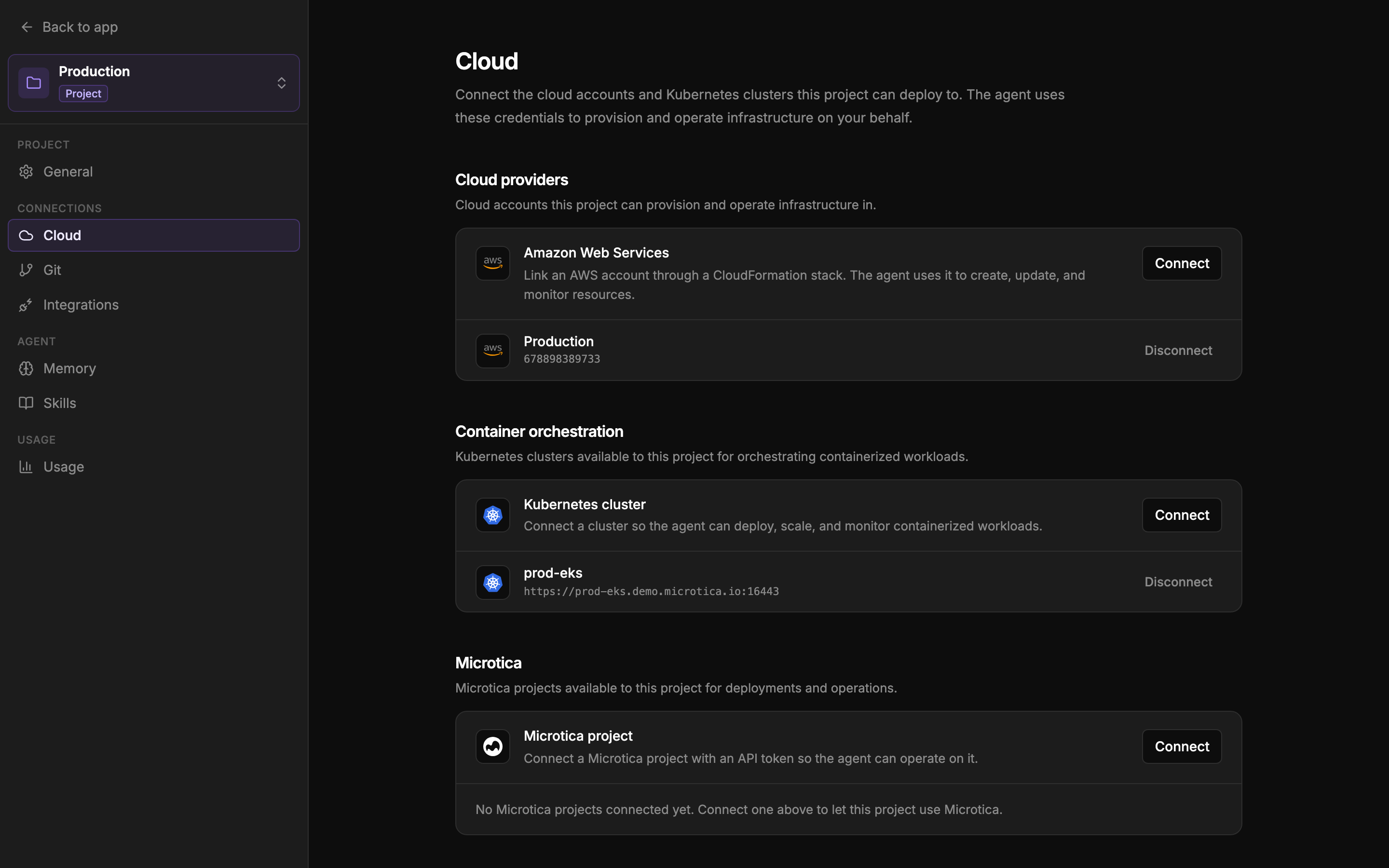Click the prod-eks cluster name
The image size is (1389, 868).
click(553, 573)
